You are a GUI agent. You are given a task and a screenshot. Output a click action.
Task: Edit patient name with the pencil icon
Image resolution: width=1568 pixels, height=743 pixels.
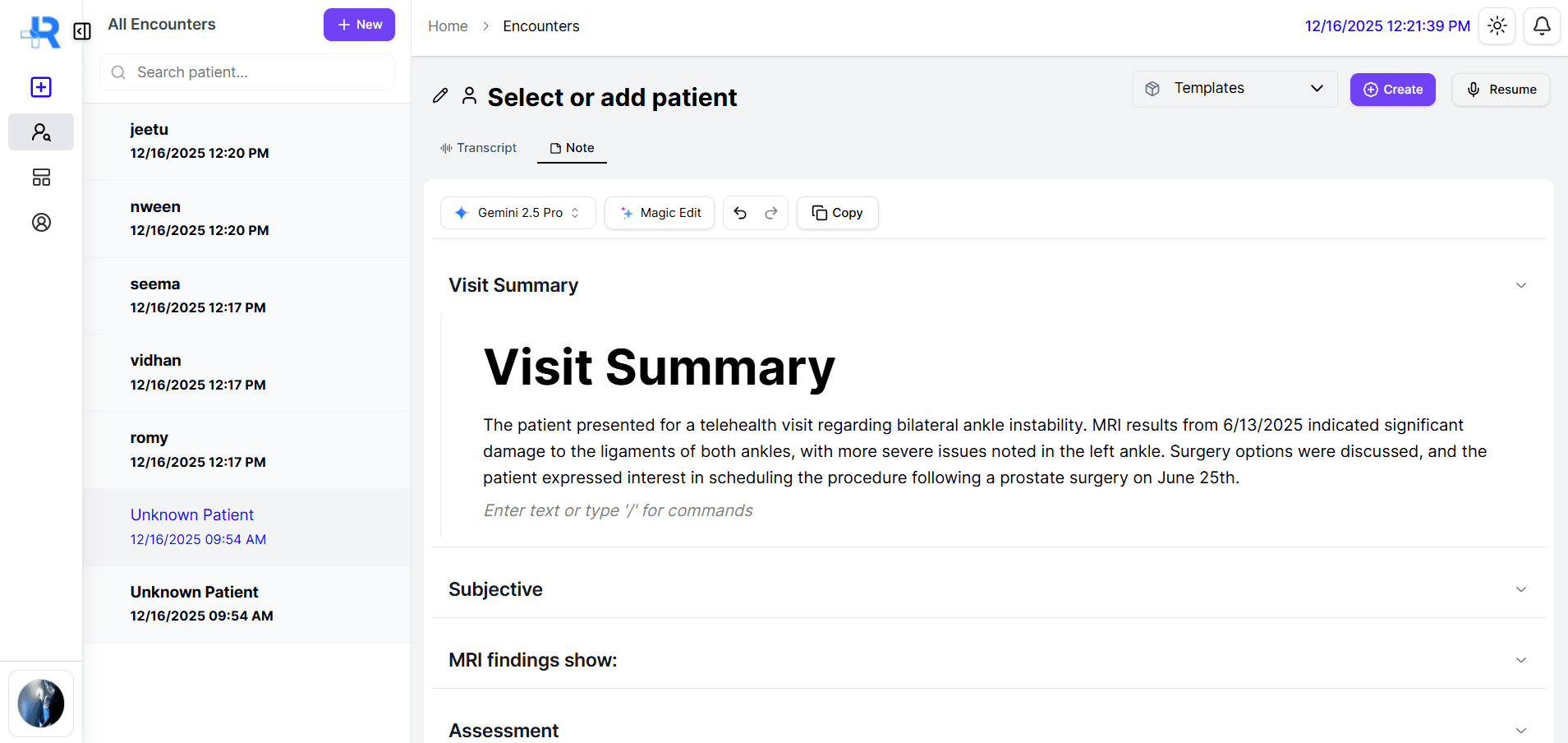(x=440, y=95)
